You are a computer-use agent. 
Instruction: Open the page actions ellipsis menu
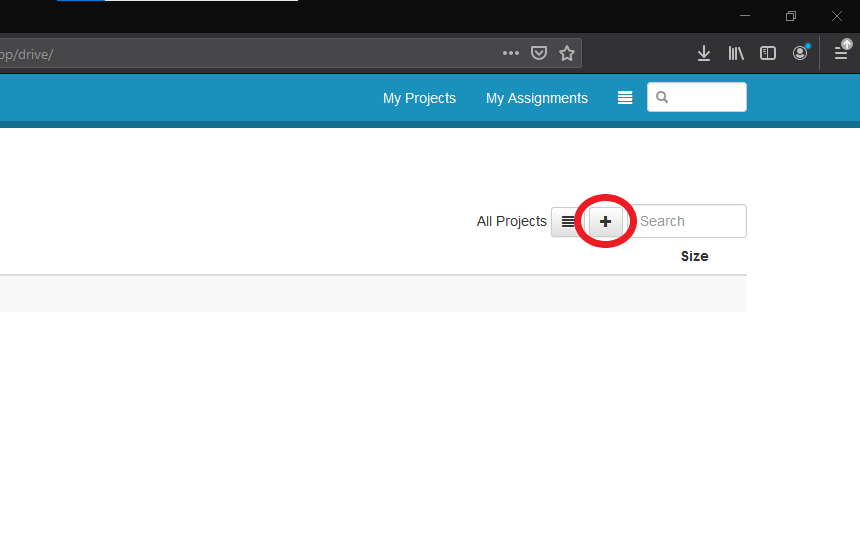[511, 53]
